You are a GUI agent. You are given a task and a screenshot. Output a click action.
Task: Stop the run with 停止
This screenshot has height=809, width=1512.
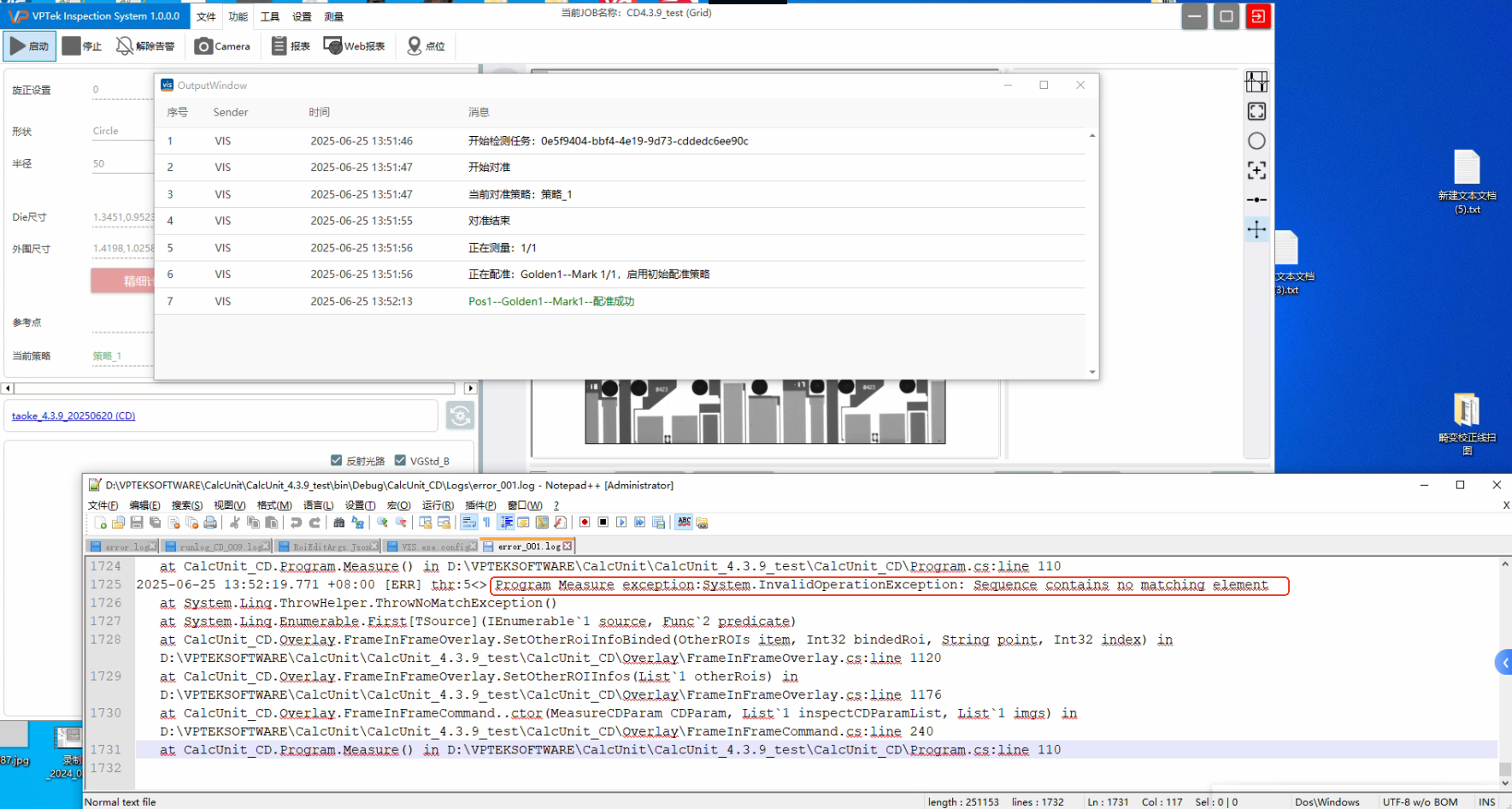82,46
